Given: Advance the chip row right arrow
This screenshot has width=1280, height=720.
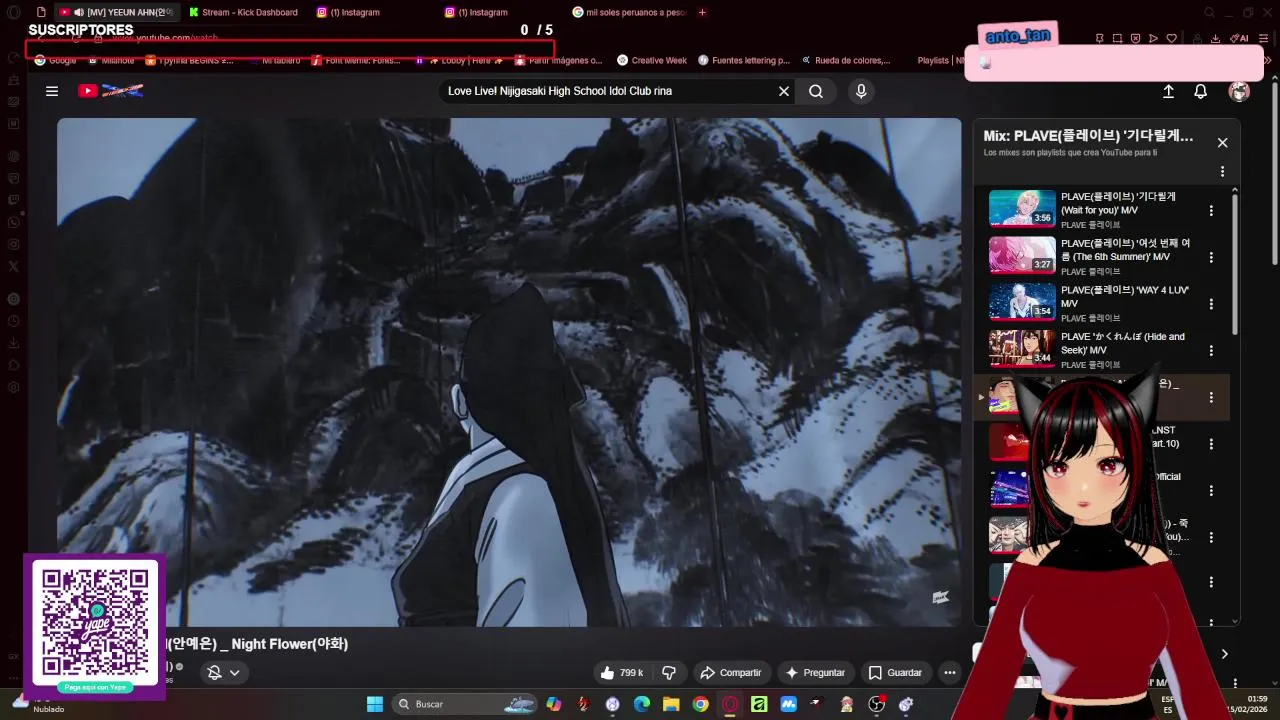Looking at the screenshot, I should coord(1224,654).
